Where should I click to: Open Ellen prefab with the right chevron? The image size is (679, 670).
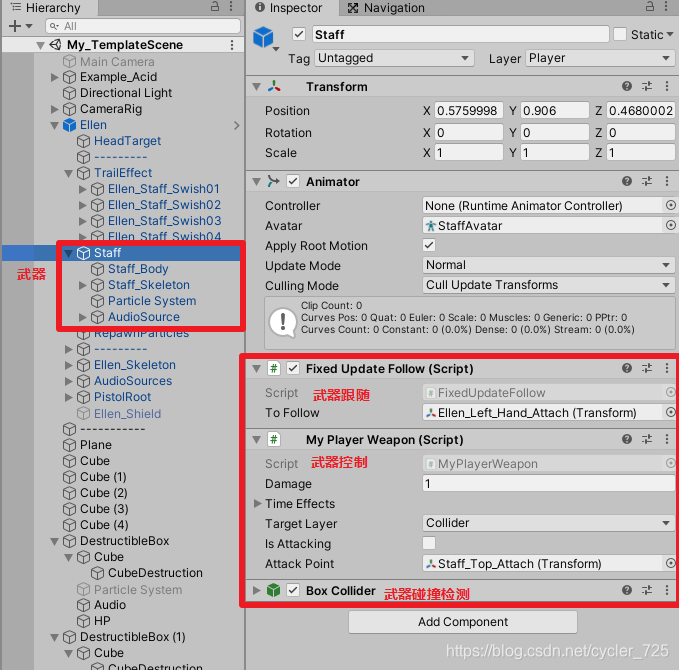(x=236, y=126)
